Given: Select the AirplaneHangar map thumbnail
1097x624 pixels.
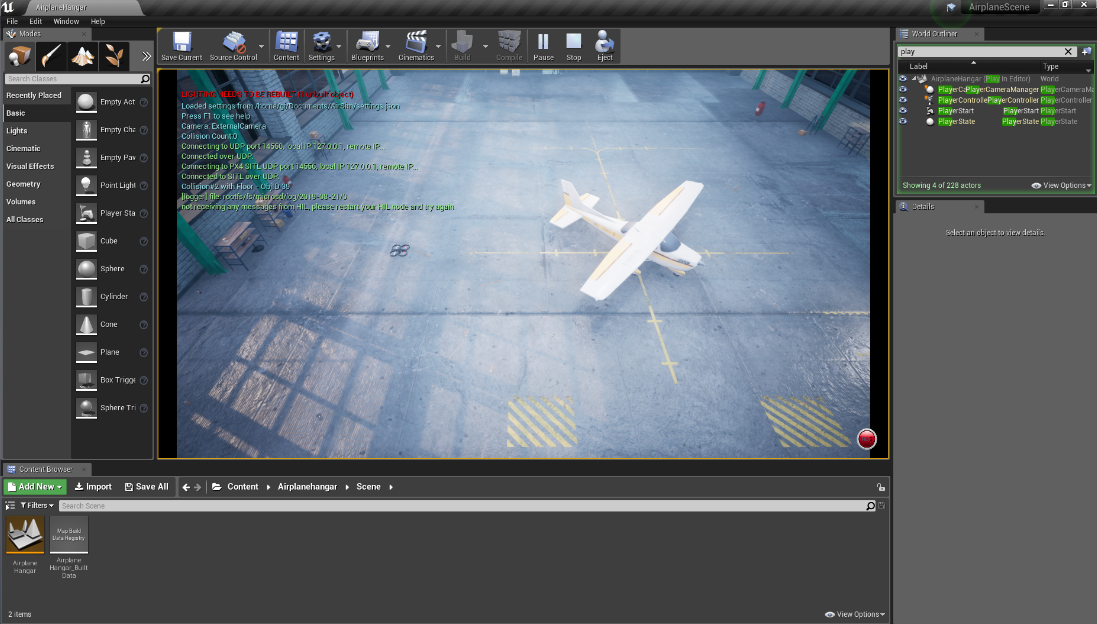Looking at the screenshot, I should pos(25,535).
